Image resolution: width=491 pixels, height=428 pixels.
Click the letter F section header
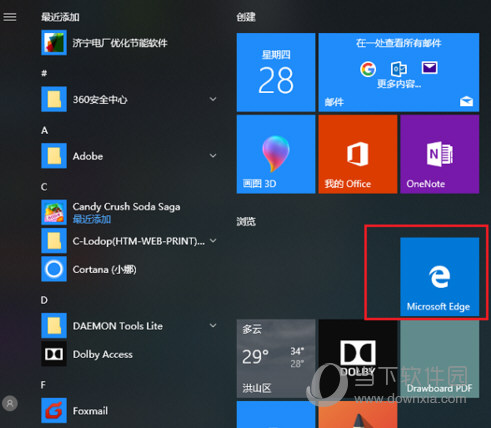(43, 385)
